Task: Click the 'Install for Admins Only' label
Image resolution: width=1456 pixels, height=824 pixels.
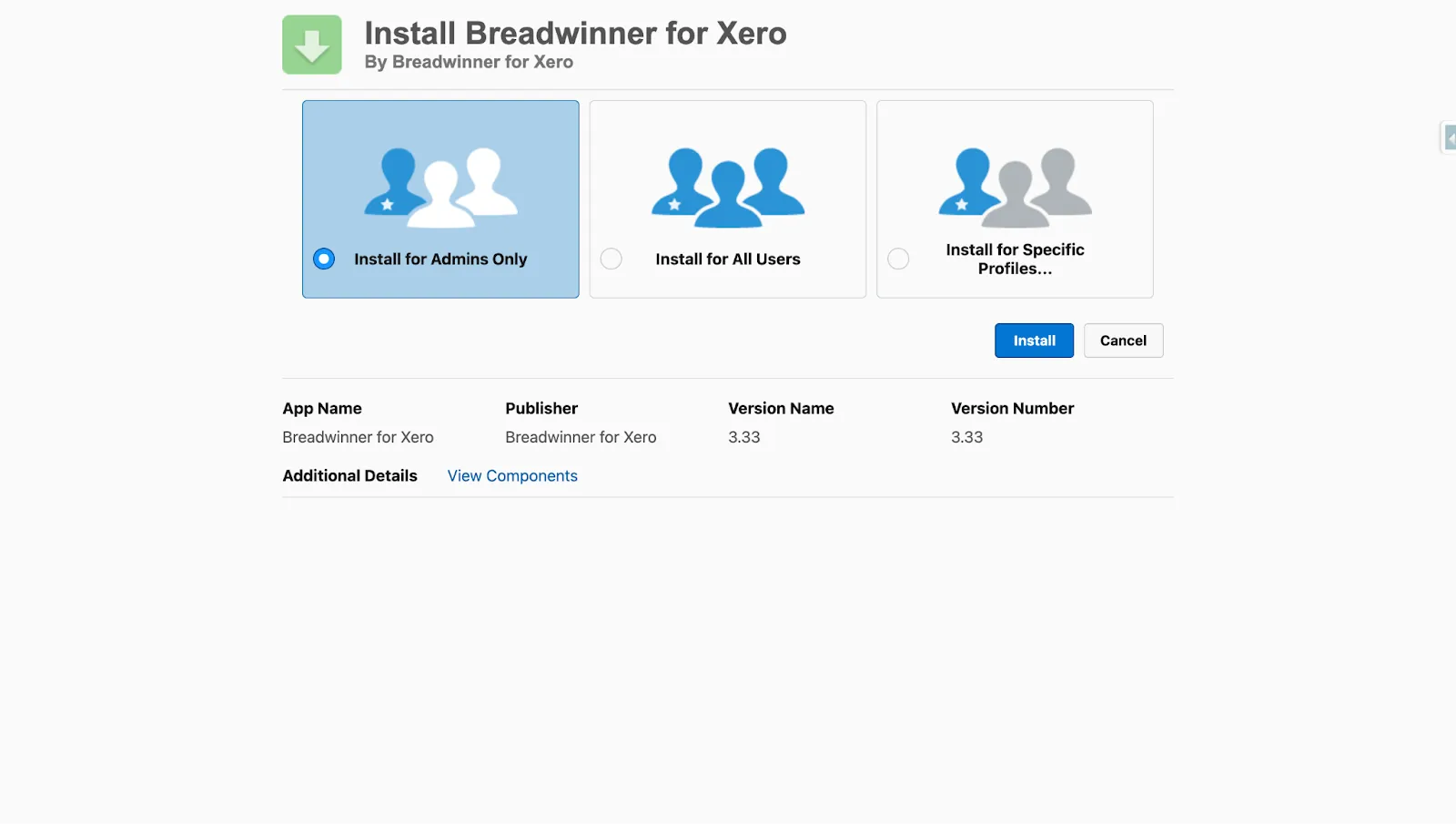Action: point(440,259)
